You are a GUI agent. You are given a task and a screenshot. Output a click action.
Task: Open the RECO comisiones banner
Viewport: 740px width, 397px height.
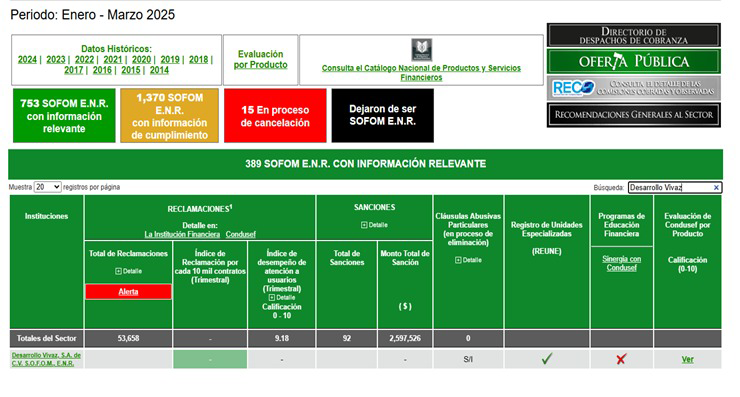pyautogui.click(x=633, y=88)
